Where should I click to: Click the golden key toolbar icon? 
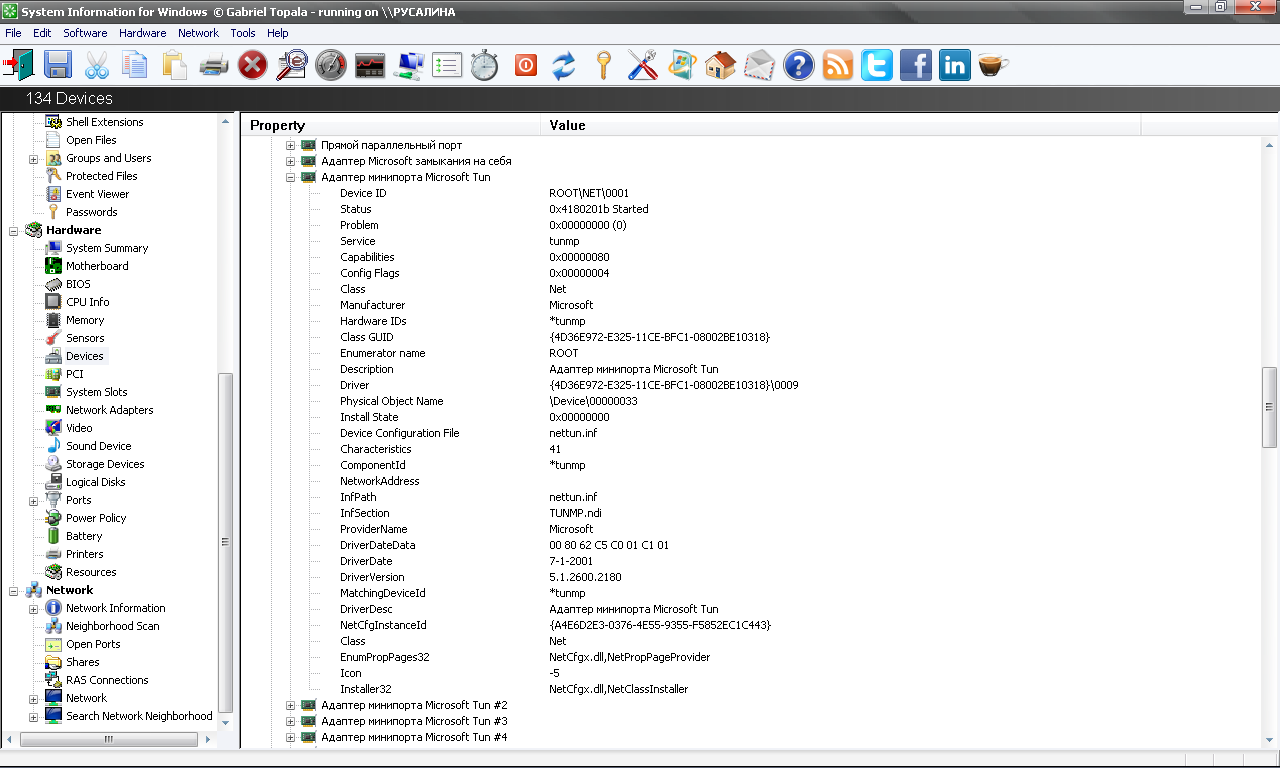point(603,66)
